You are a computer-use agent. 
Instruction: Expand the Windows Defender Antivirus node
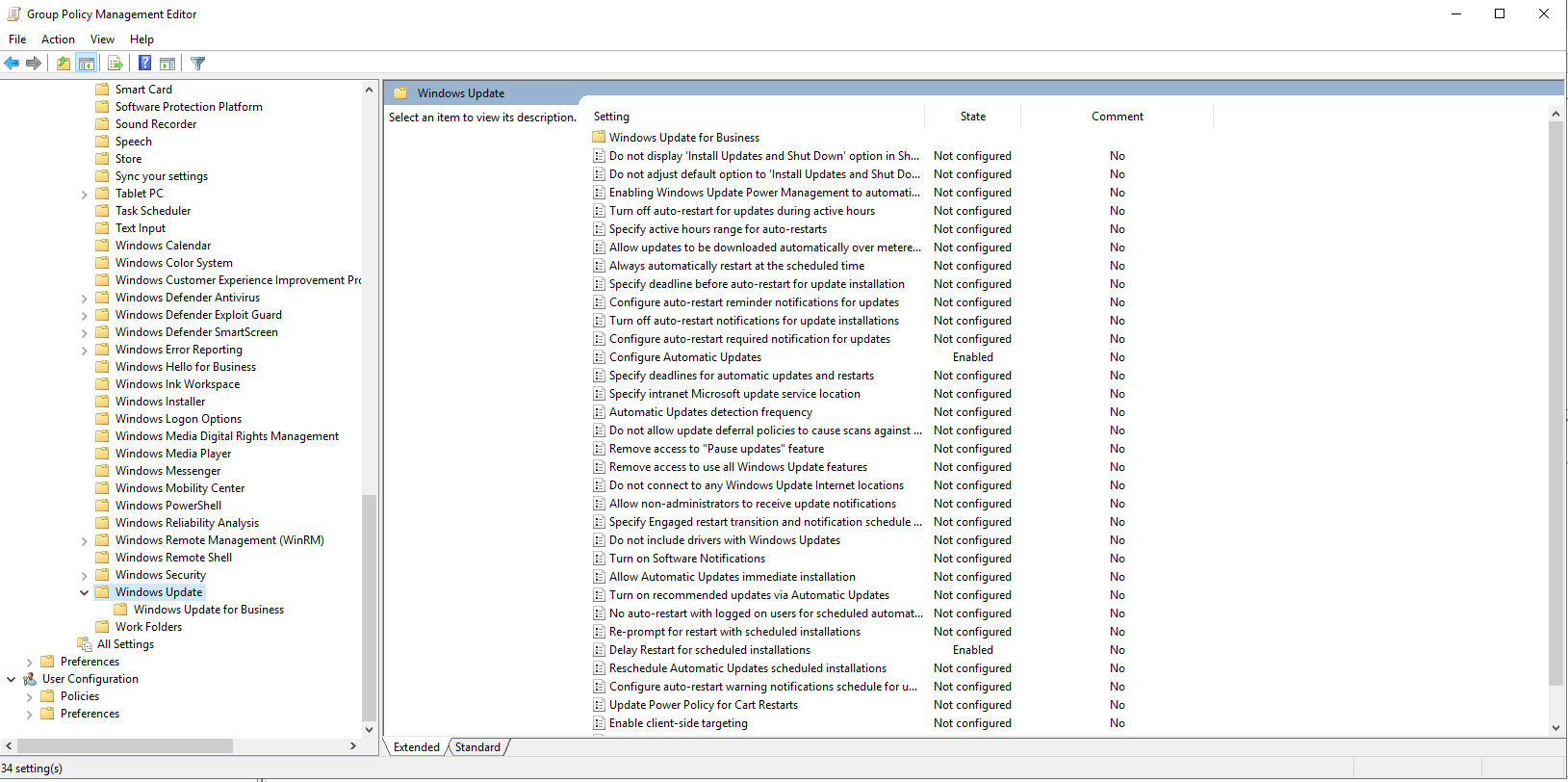[x=85, y=299]
